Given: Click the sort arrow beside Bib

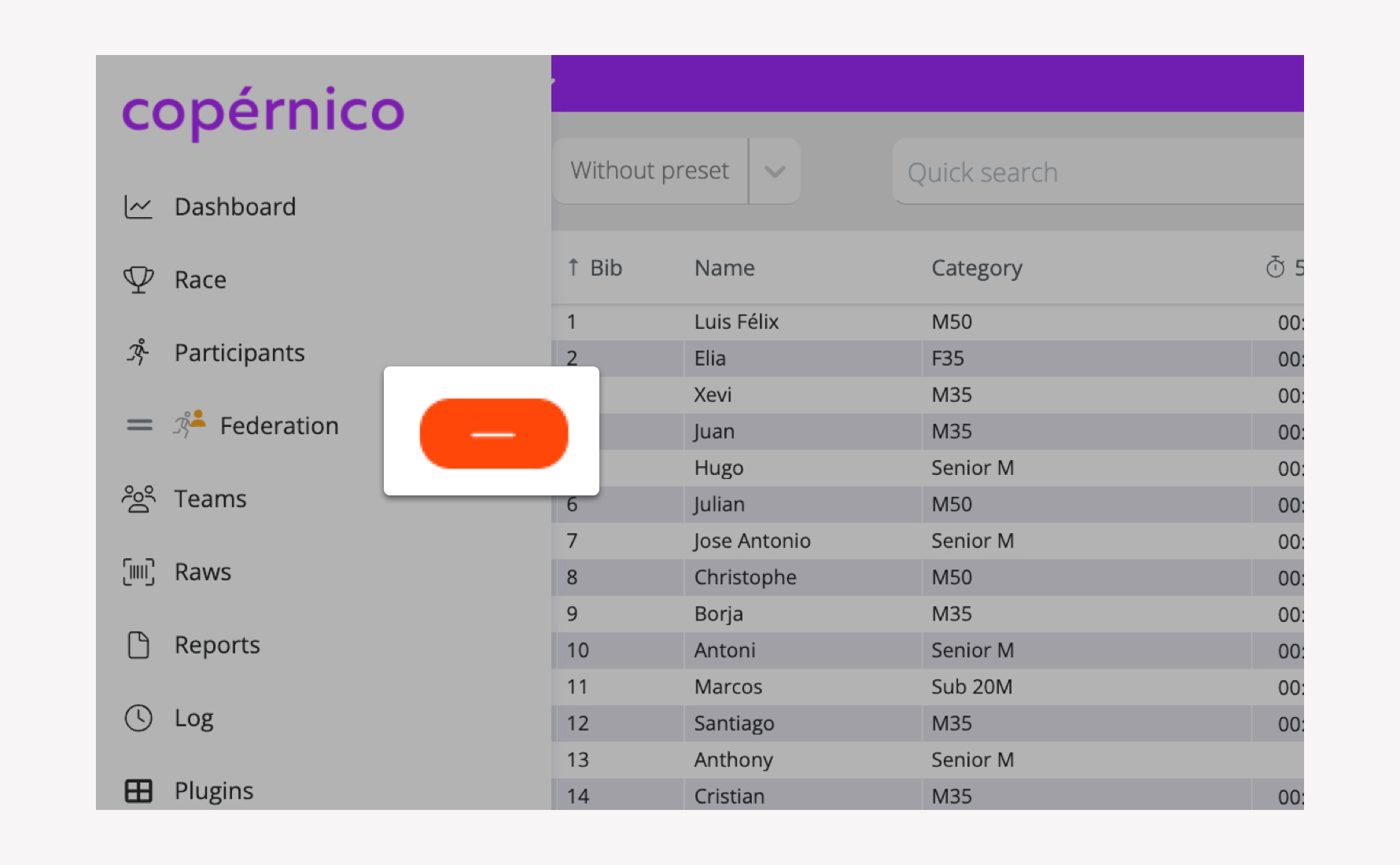Looking at the screenshot, I should 573,267.
